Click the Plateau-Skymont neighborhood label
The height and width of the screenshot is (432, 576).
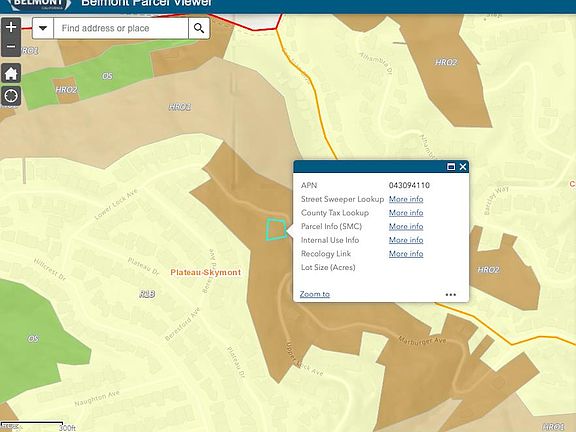tap(206, 272)
